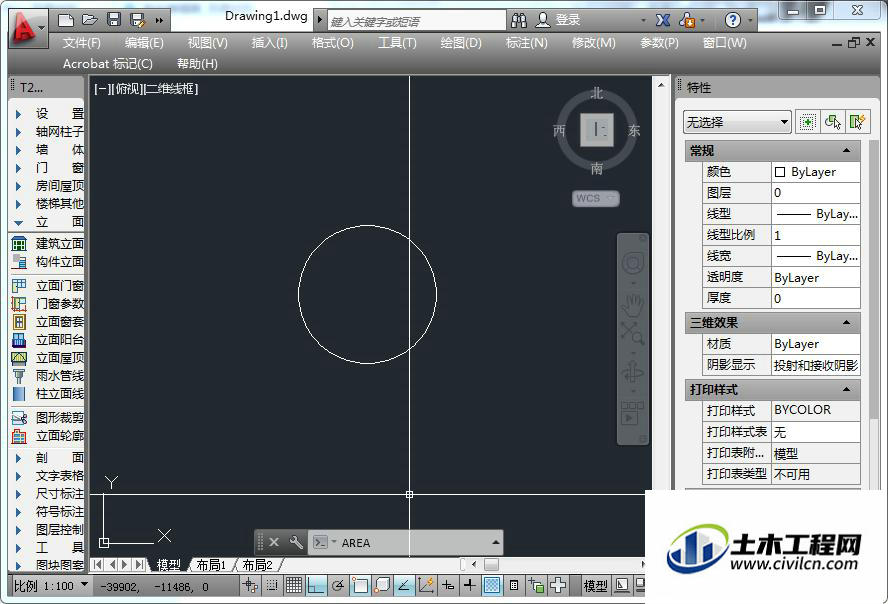The width and height of the screenshot is (888, 604).
Task: Click the [二维线框] visual style label
Action: [x=170, y=89]
